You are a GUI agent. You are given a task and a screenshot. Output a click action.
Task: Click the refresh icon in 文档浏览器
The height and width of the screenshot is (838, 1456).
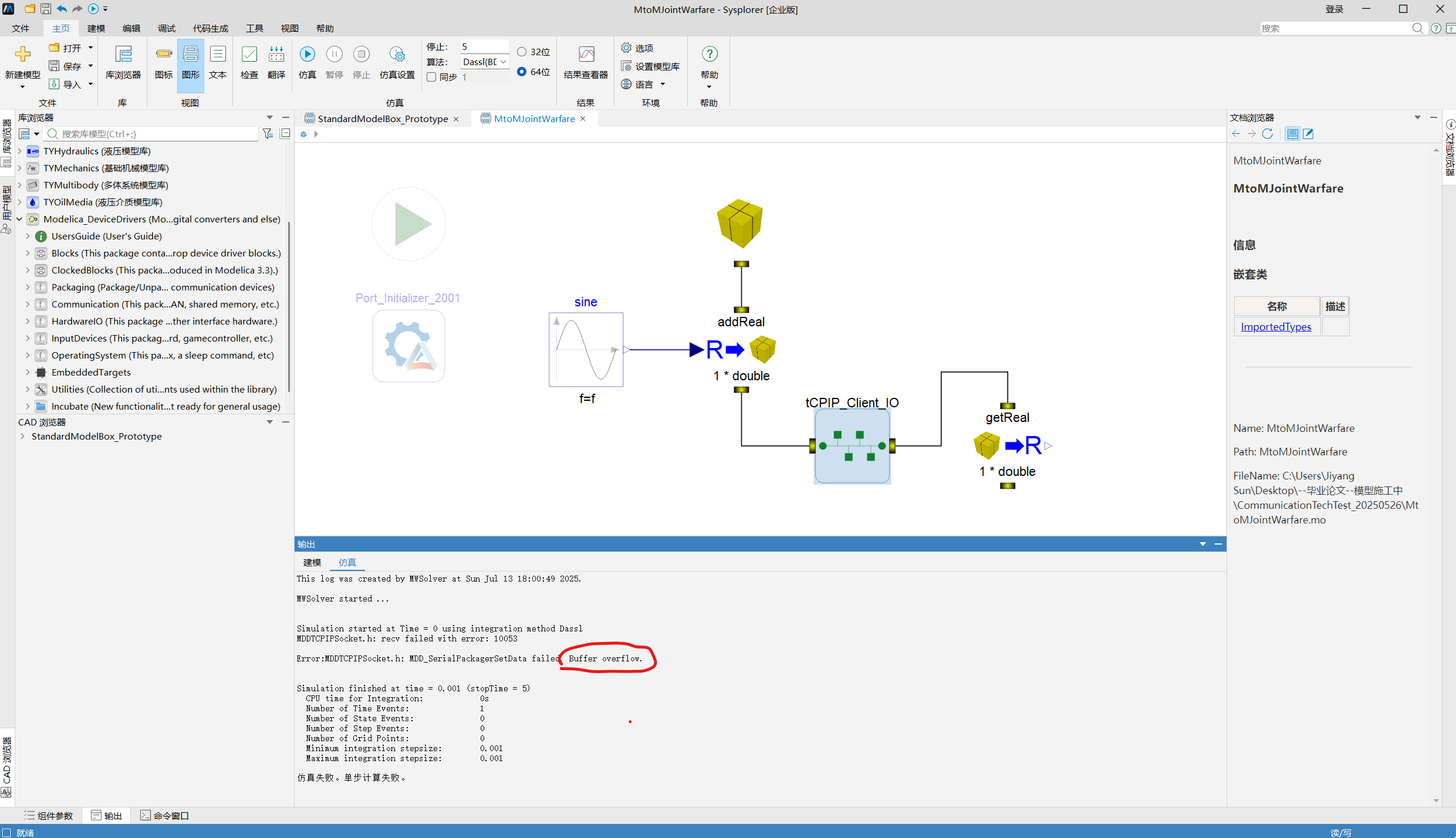(1268, 134)
